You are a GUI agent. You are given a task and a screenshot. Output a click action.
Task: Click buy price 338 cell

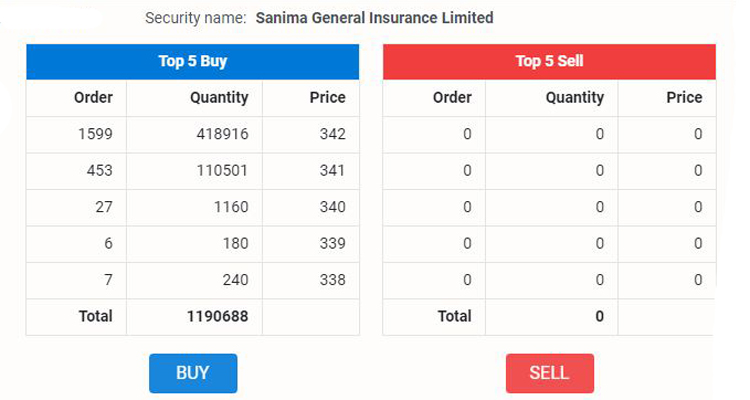click(332, 280)
